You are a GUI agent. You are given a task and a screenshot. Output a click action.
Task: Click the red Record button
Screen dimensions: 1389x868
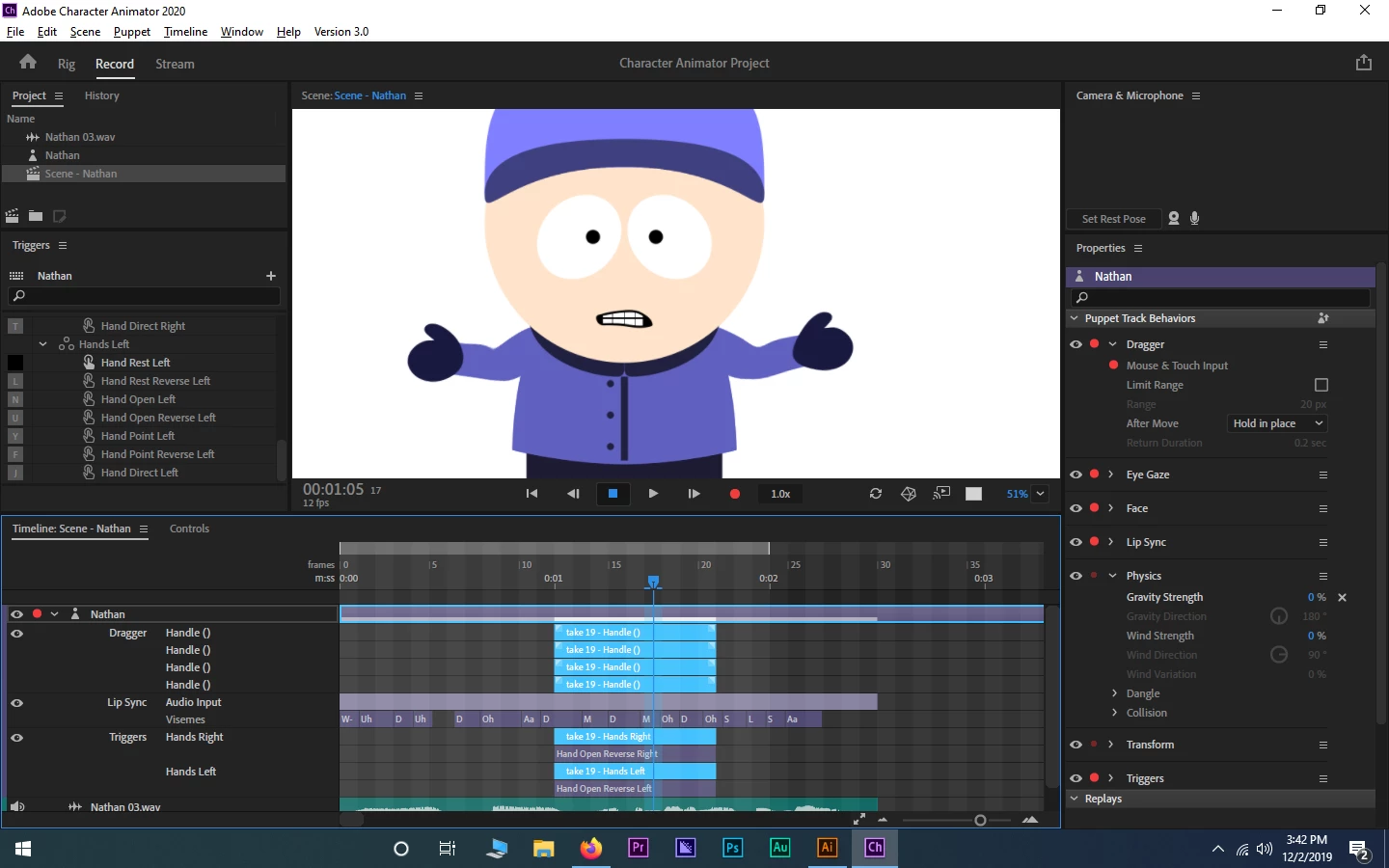pos(735,494)
